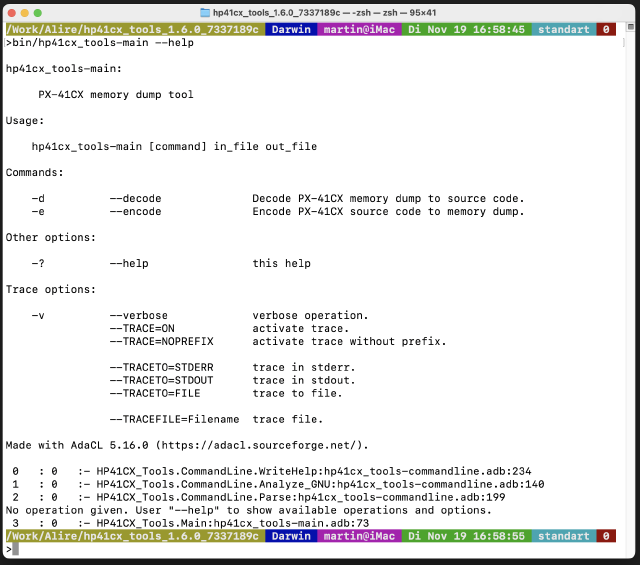Click the bottom prompt path segment
The width and height of the screenshot is (640, 565).
[135, 536]
